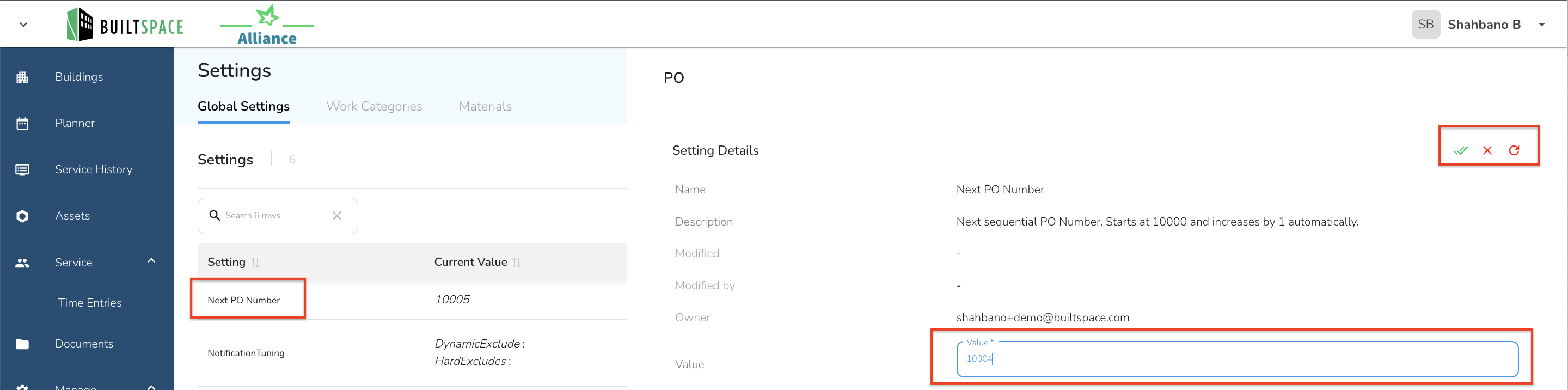Collapse the sidebar with top-left chevron

(x=23, y=25)
